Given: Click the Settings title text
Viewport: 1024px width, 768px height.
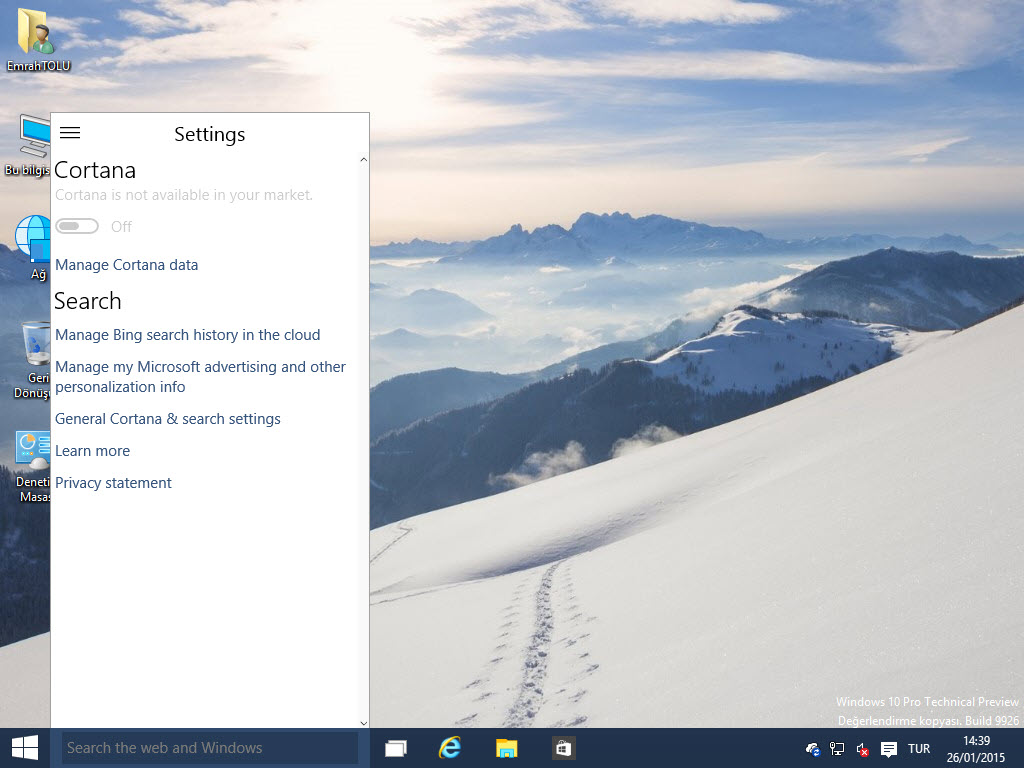Looking at the screenshot, I should click(x=210, y=135).
